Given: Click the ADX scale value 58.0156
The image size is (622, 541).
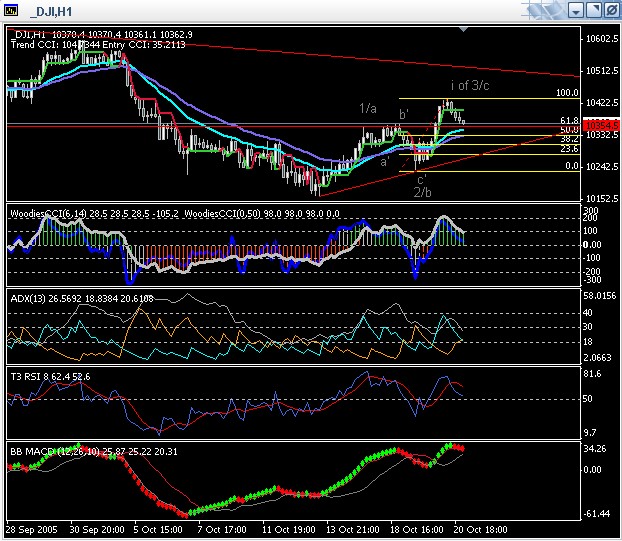Looking at the screenshot, I should point(599,295).
